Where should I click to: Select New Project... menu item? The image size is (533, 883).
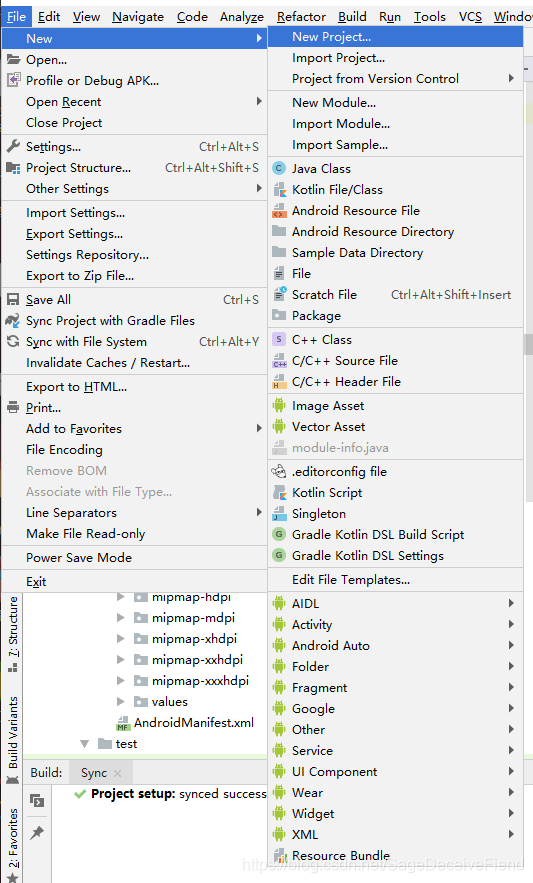(x=396, y=37)
